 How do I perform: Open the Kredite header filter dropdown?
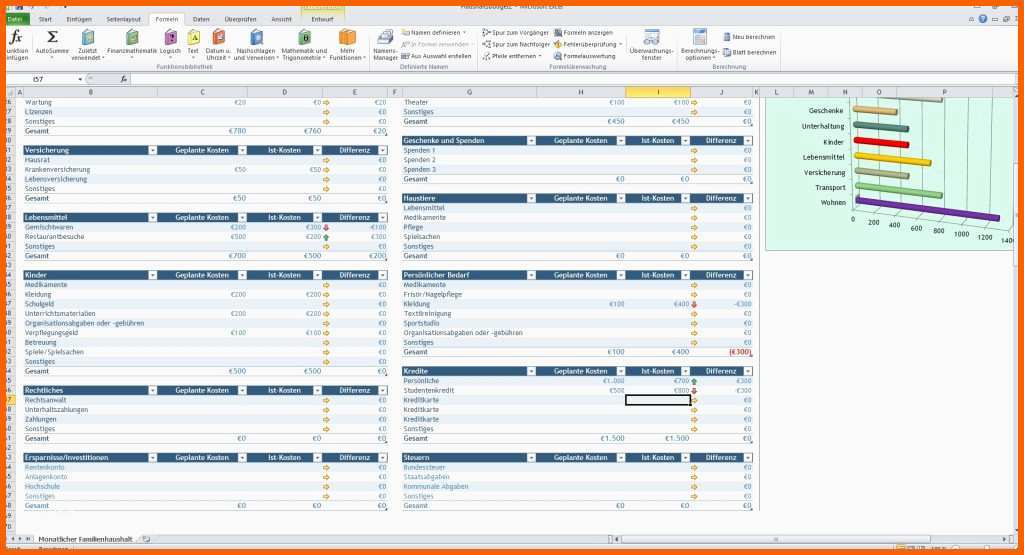tap(531, 371)
